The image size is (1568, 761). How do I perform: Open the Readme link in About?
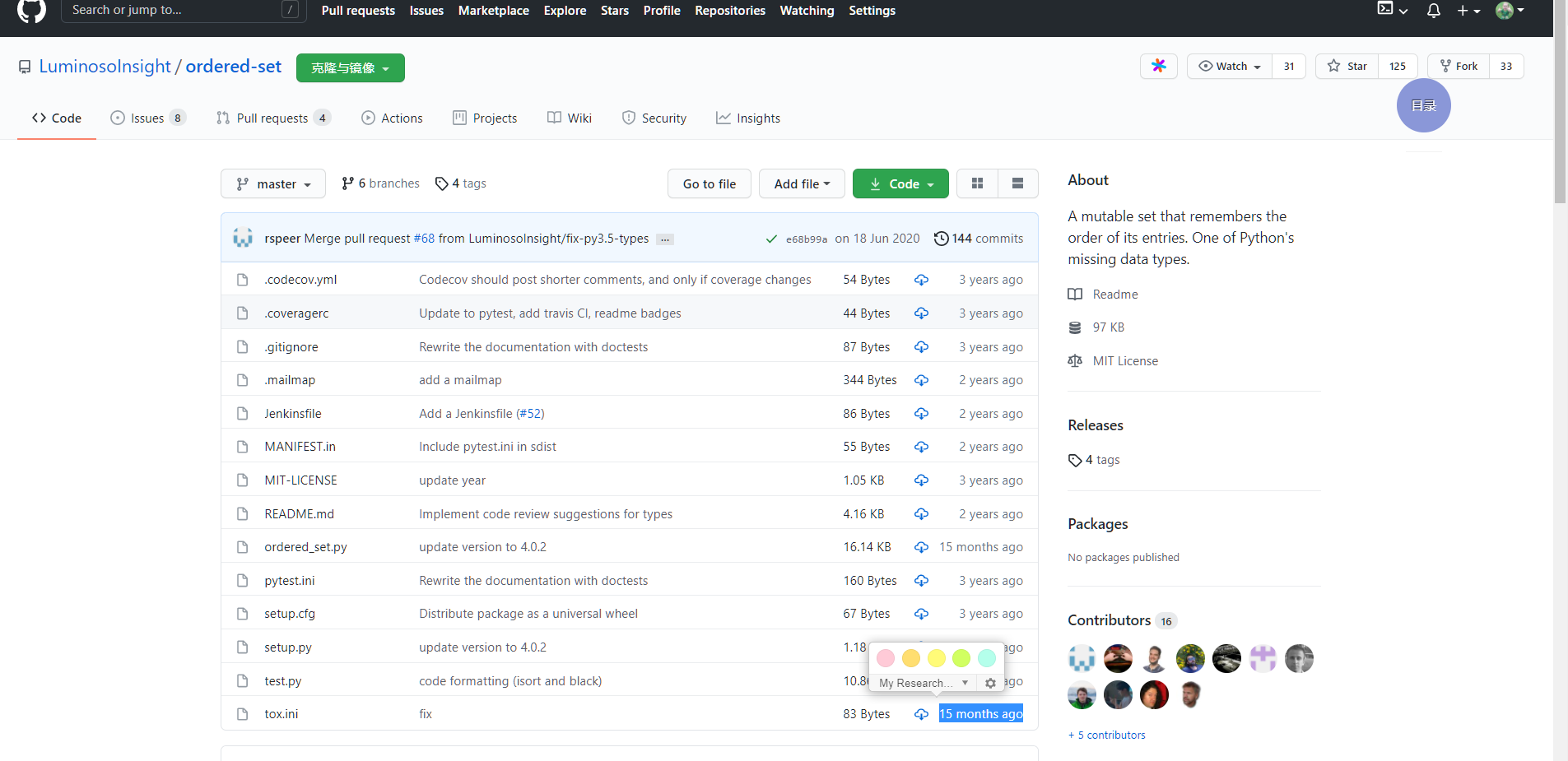1103,295
